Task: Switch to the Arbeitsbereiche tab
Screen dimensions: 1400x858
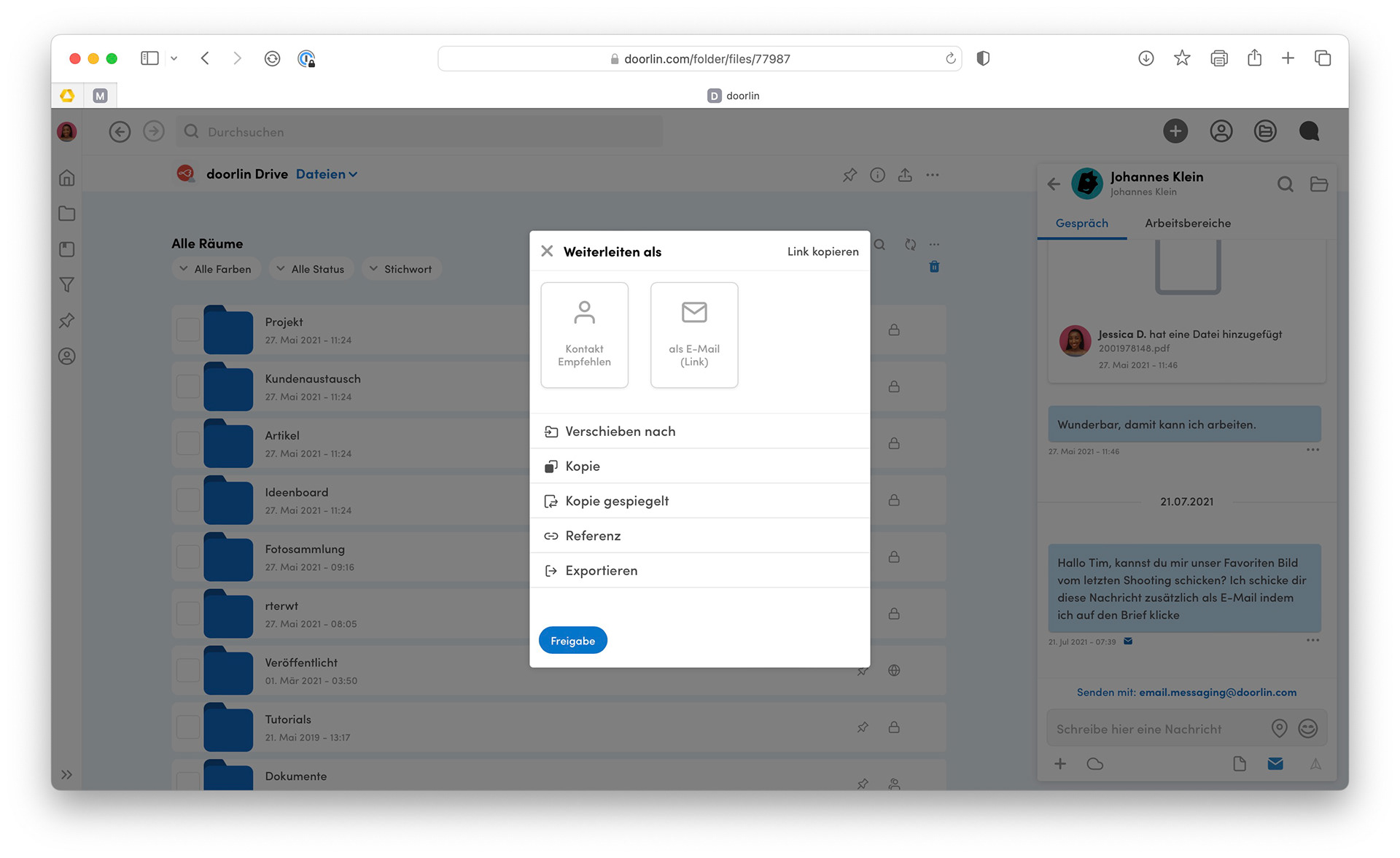Action: click(1187, 223)
